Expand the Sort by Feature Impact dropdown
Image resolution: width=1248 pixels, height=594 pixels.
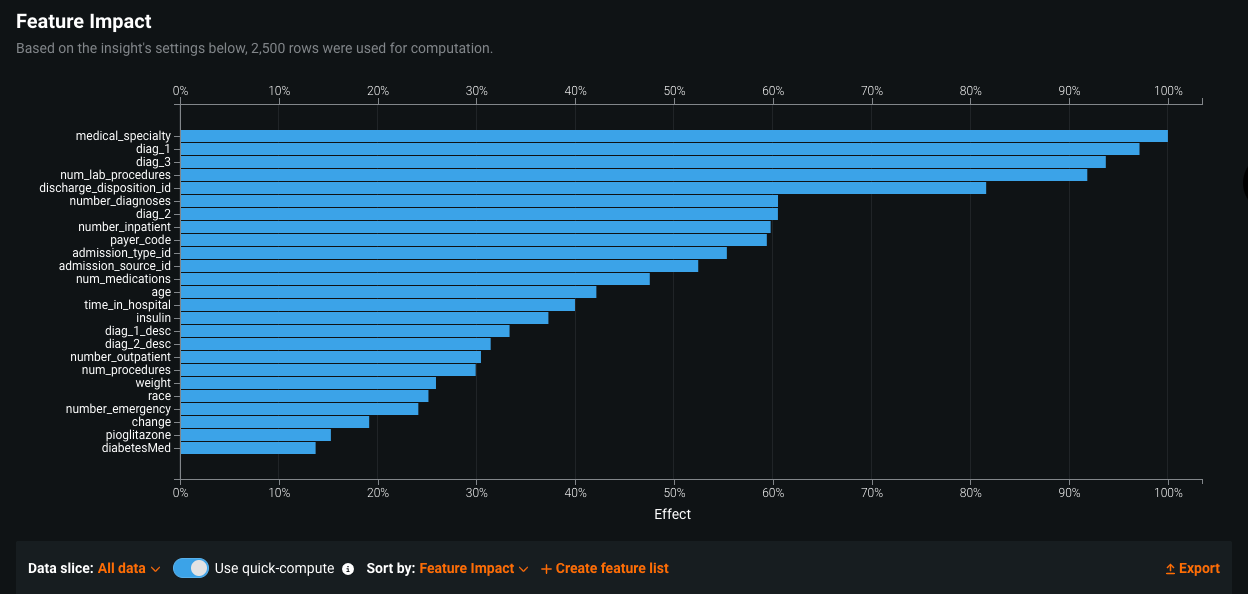(x=473, y=568)
